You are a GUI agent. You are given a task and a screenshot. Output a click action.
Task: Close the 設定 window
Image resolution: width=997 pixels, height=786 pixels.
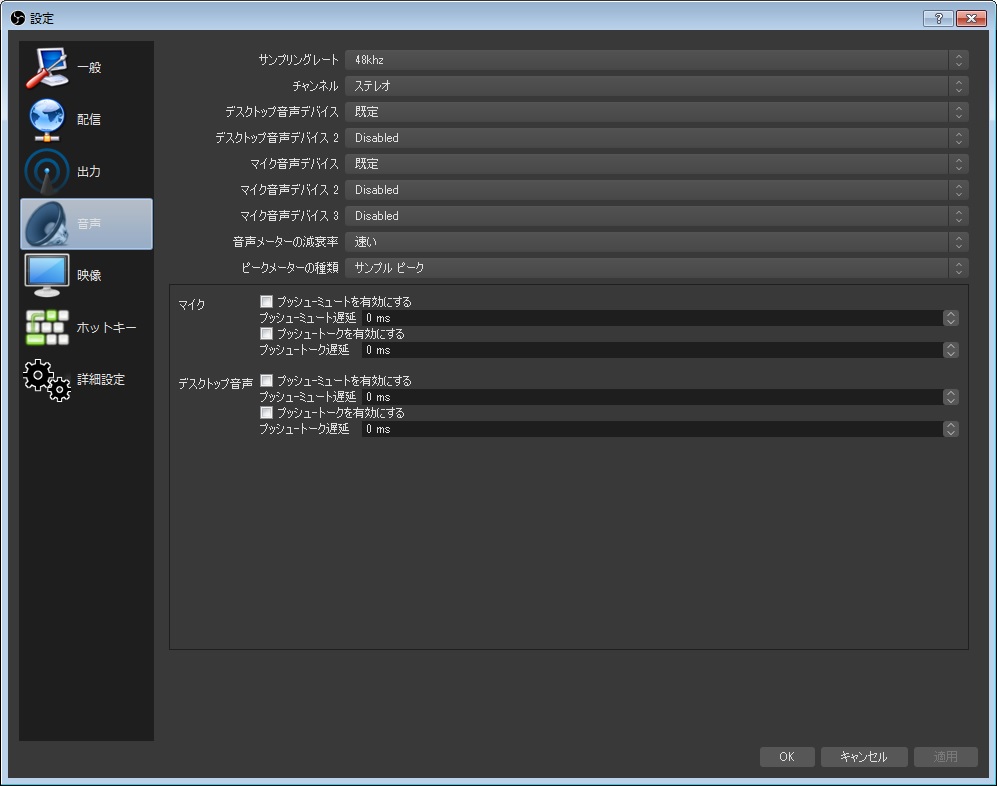(971, 18)
